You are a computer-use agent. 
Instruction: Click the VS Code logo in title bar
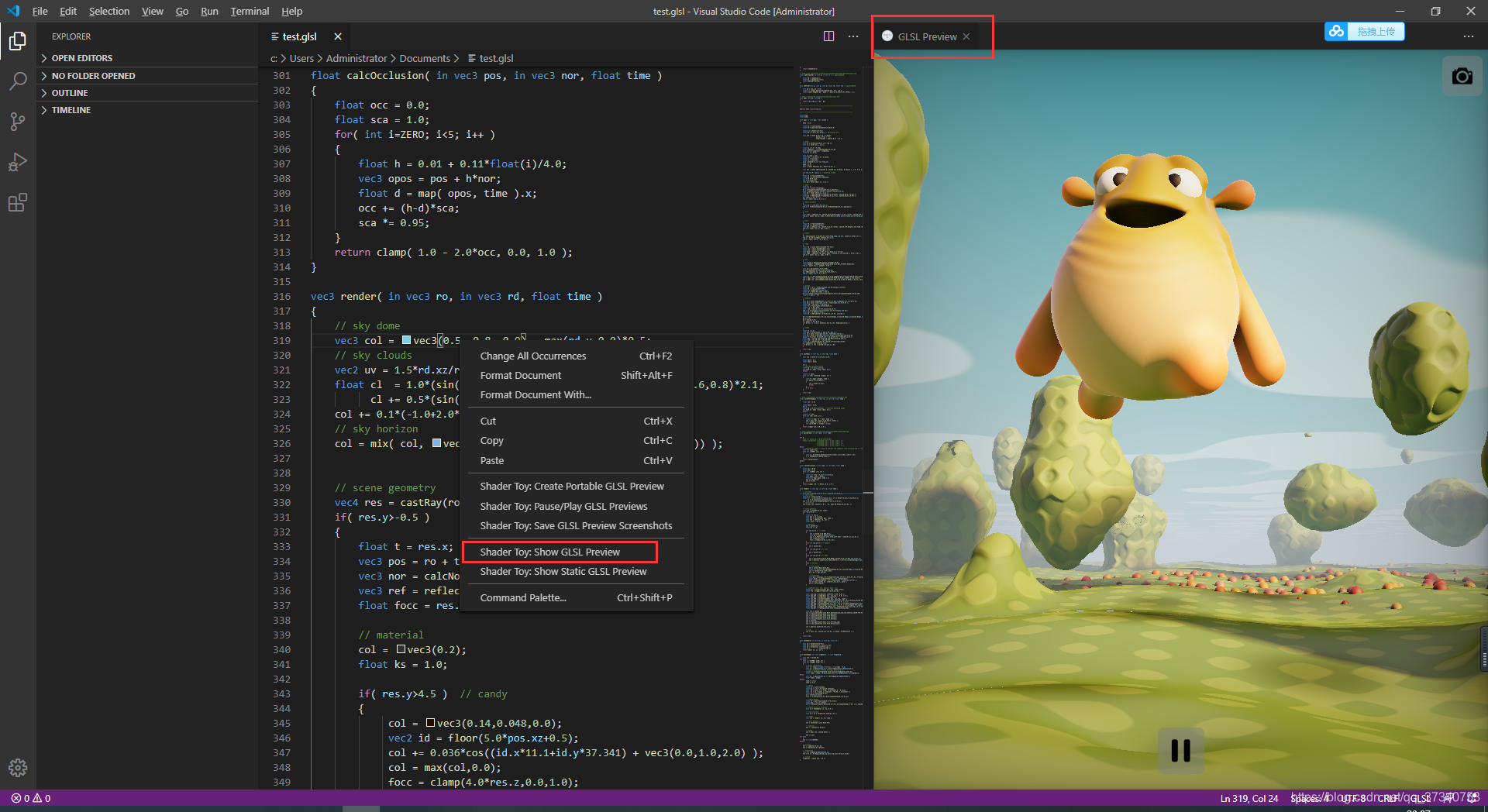[13, 11]
